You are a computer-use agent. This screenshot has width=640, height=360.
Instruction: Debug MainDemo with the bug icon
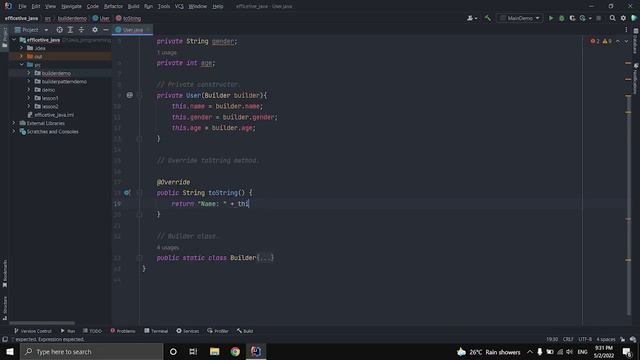point(562,18)
